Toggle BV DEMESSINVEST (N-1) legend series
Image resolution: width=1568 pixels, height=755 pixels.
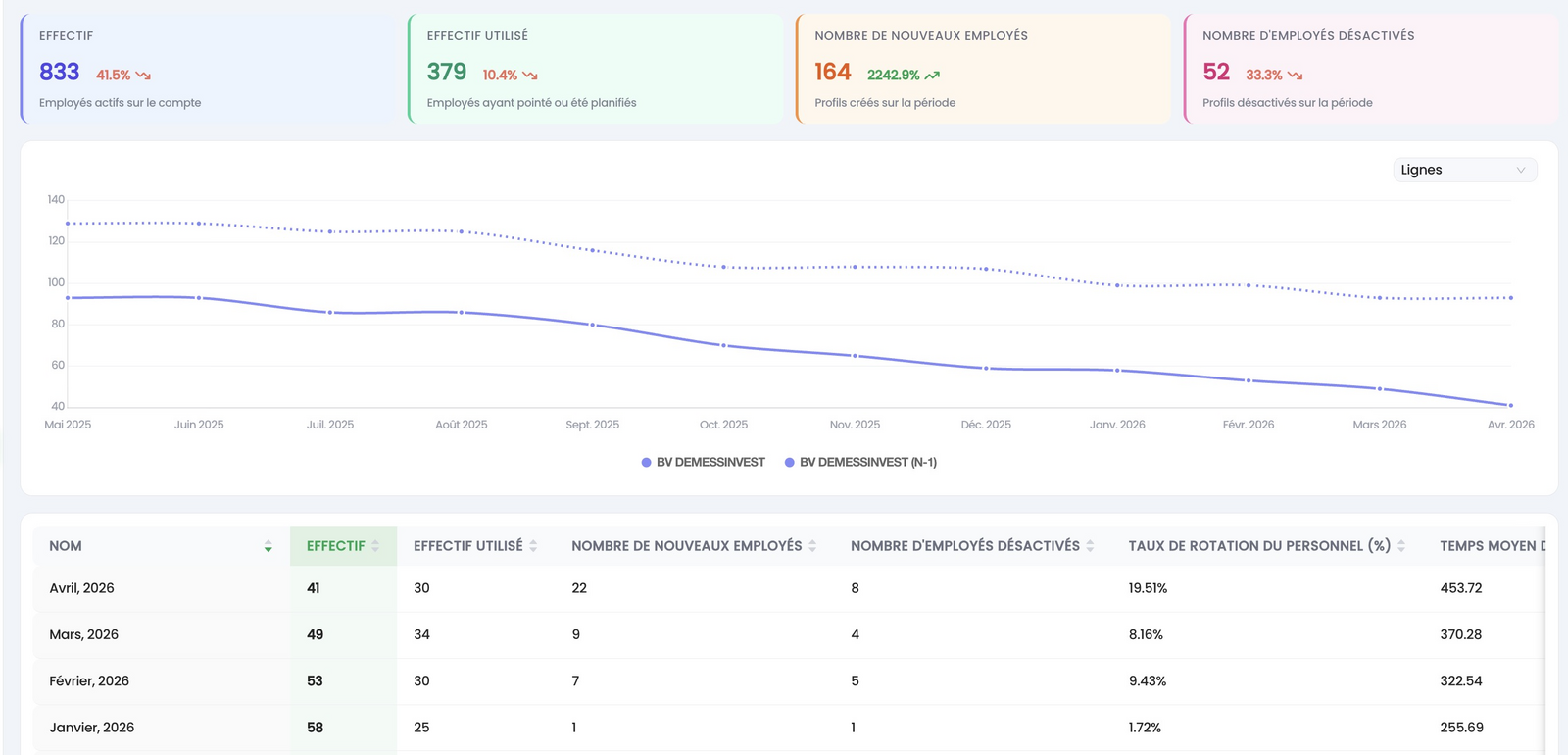point(860,462)
